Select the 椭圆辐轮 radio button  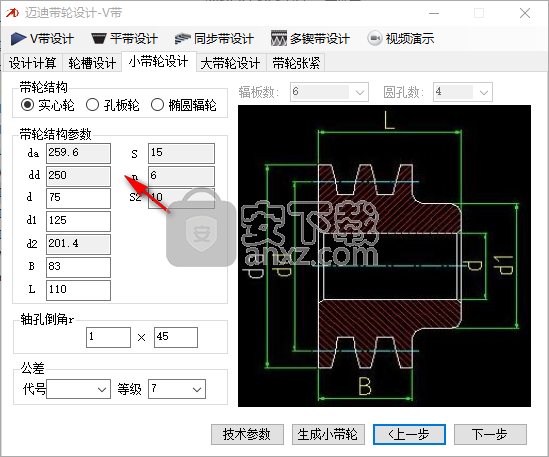tap(184, 105)
